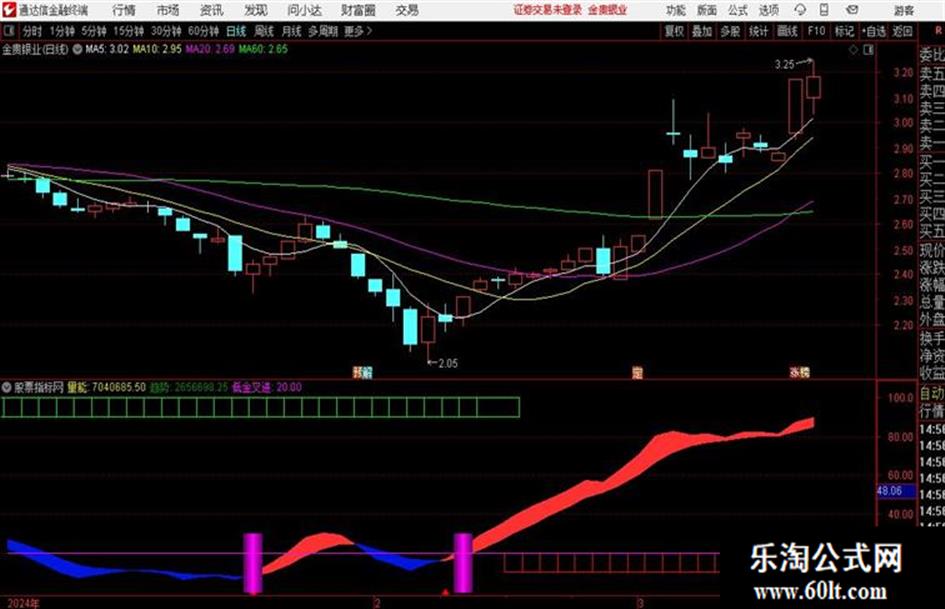Switch to 1分钟 chart period
The image size is (945, 609).
coord(62,31)
